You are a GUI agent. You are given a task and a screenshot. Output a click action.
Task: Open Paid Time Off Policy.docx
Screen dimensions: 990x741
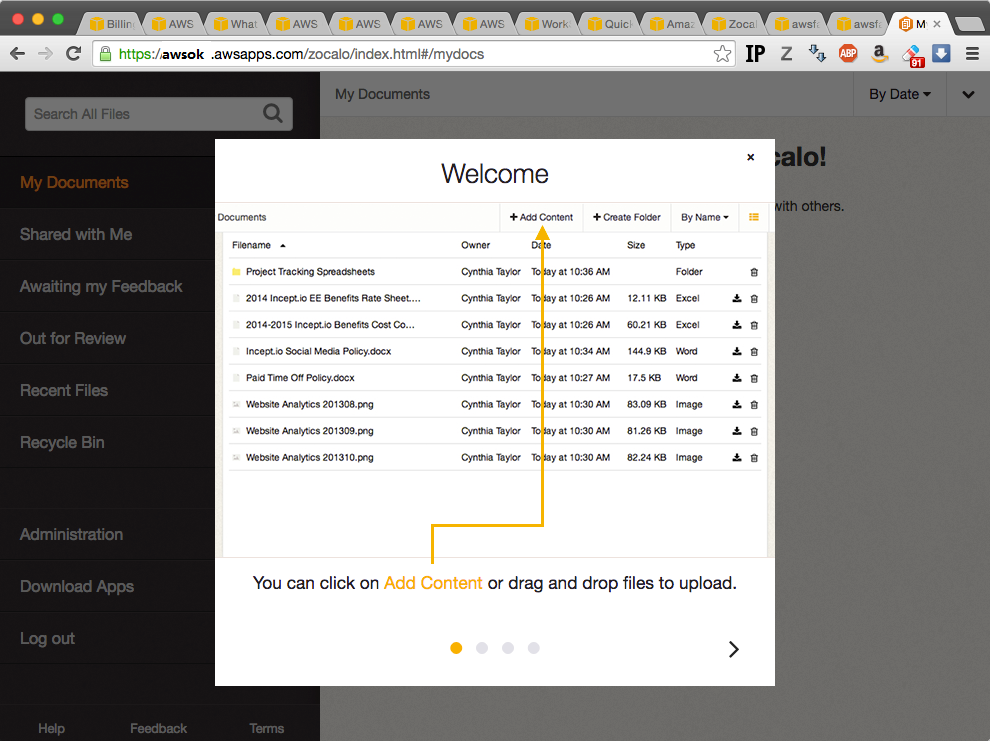pyautogui.click(x=300, y=378)
